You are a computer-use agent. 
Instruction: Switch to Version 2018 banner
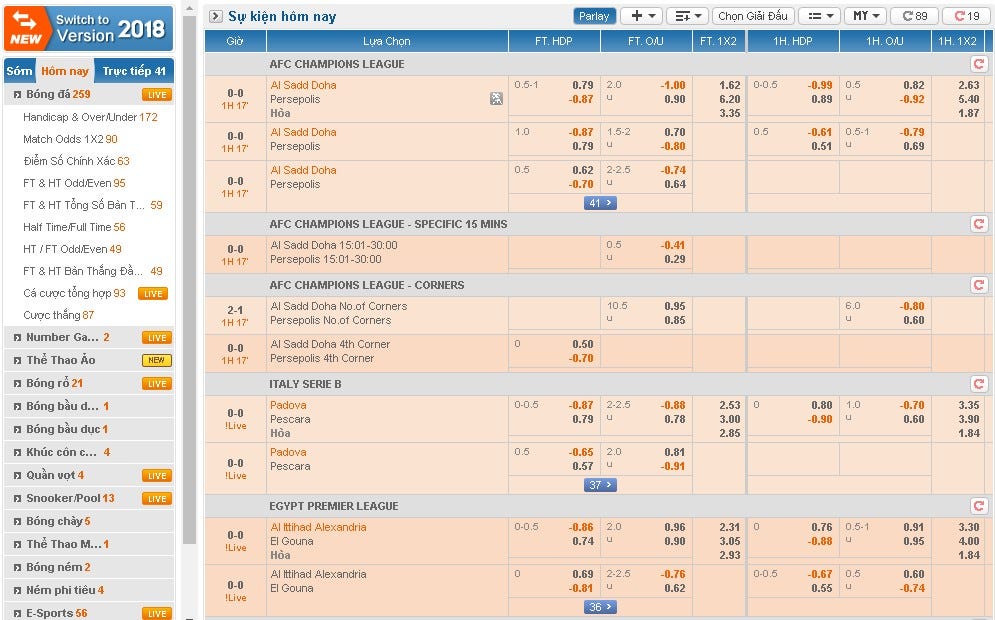(x=88, y=29)
